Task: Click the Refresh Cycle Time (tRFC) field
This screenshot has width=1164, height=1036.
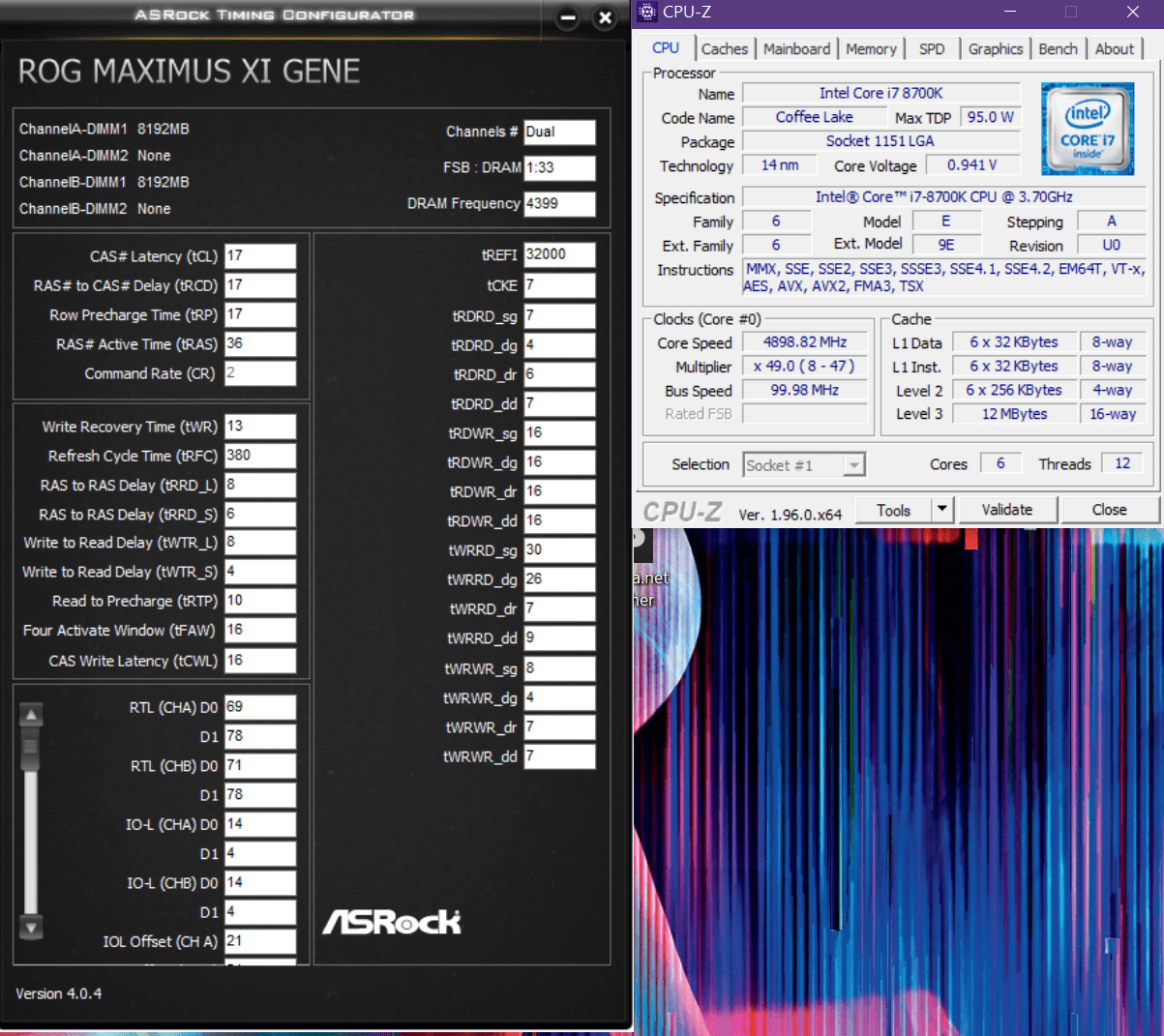Action: click(260, 456)
